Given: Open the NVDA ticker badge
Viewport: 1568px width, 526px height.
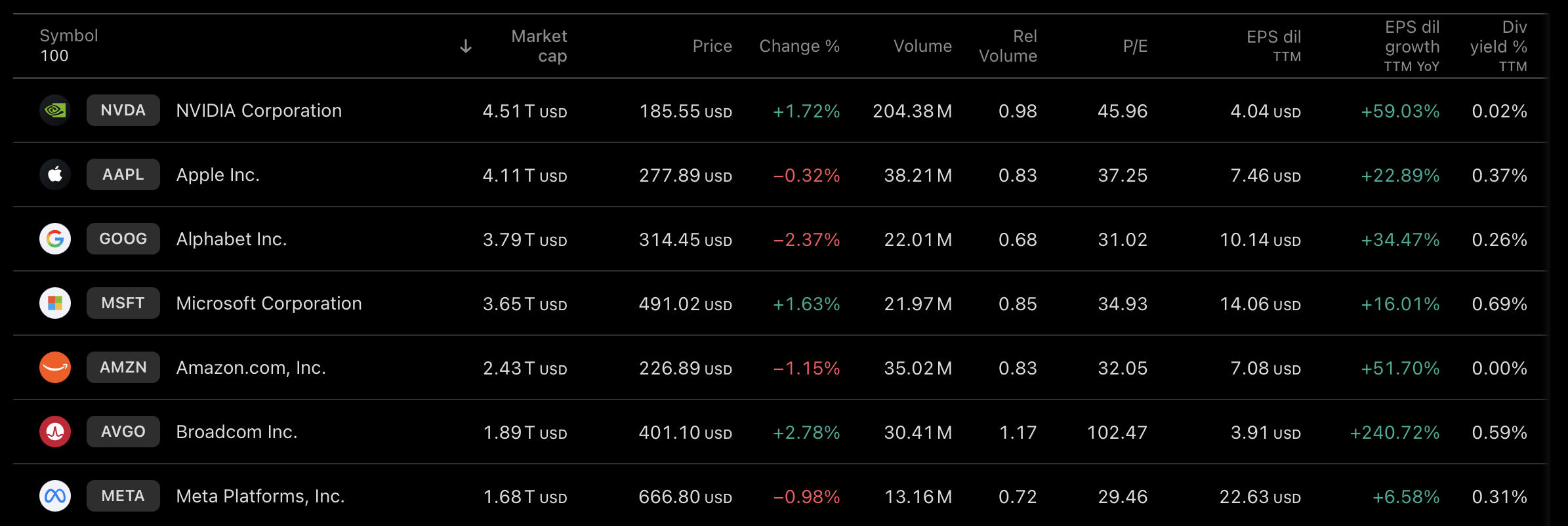Looking at the screenshot, I should [x=123, y=110].
